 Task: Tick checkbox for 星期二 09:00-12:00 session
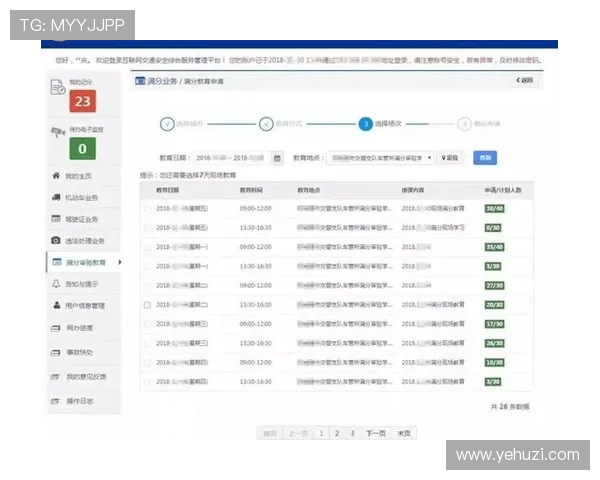pyautogui.click(x=147, y=286)
